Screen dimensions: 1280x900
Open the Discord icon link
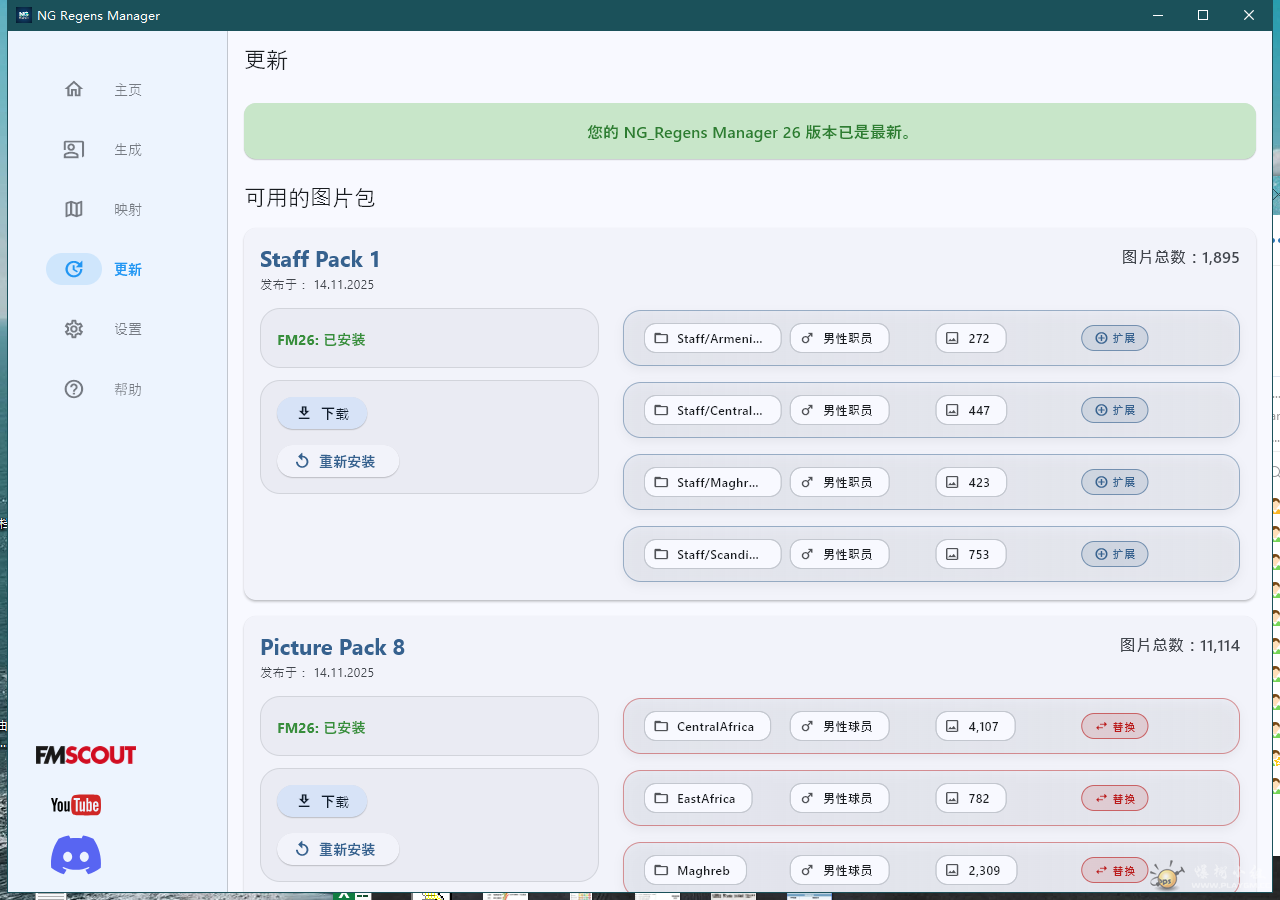pyautogui.click(x=76, y=855)
